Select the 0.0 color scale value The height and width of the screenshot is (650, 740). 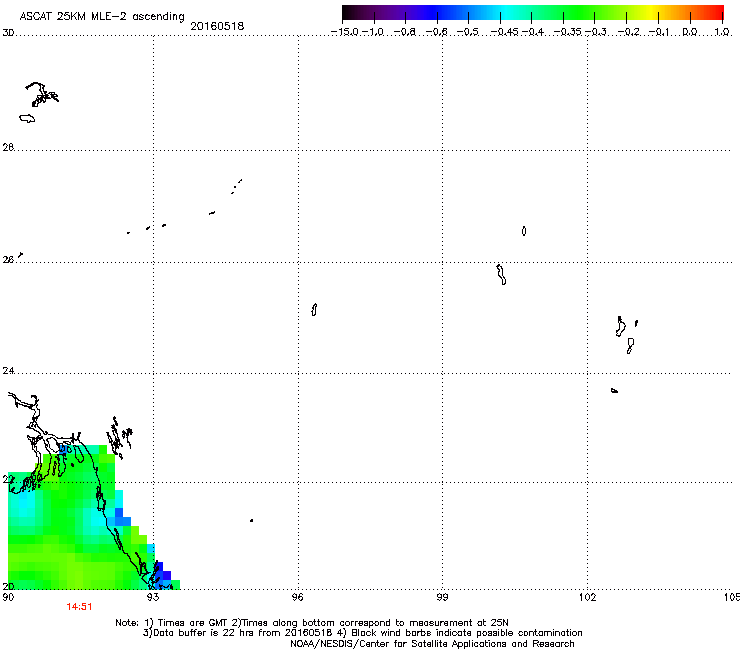click(x=690, y=32)
